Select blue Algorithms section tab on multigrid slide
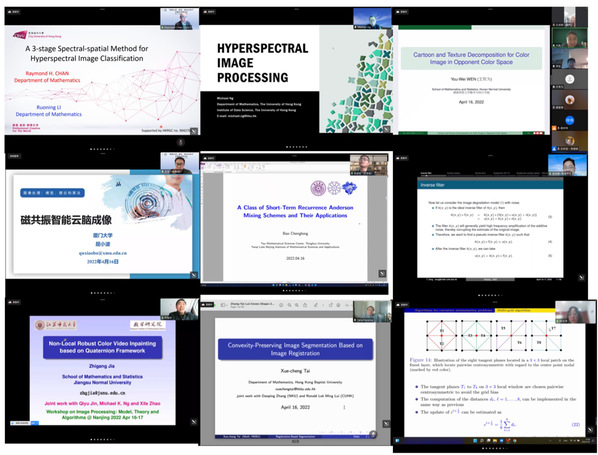Screen dimensions: 598x455 [449, 310]
